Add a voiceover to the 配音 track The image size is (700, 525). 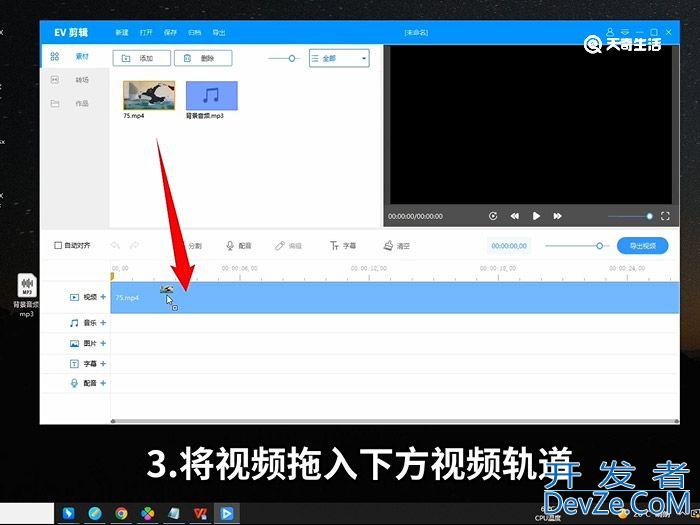103,383
